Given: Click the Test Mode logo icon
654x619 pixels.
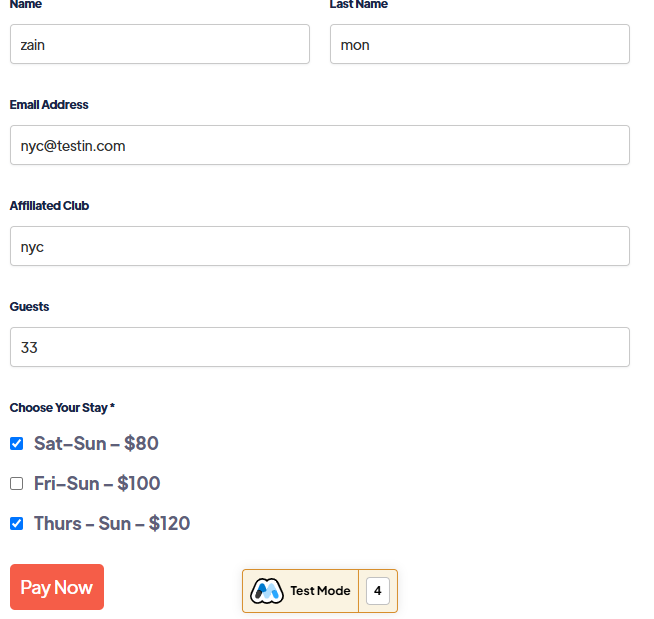Looking at the screenshot, I should 266,591.
